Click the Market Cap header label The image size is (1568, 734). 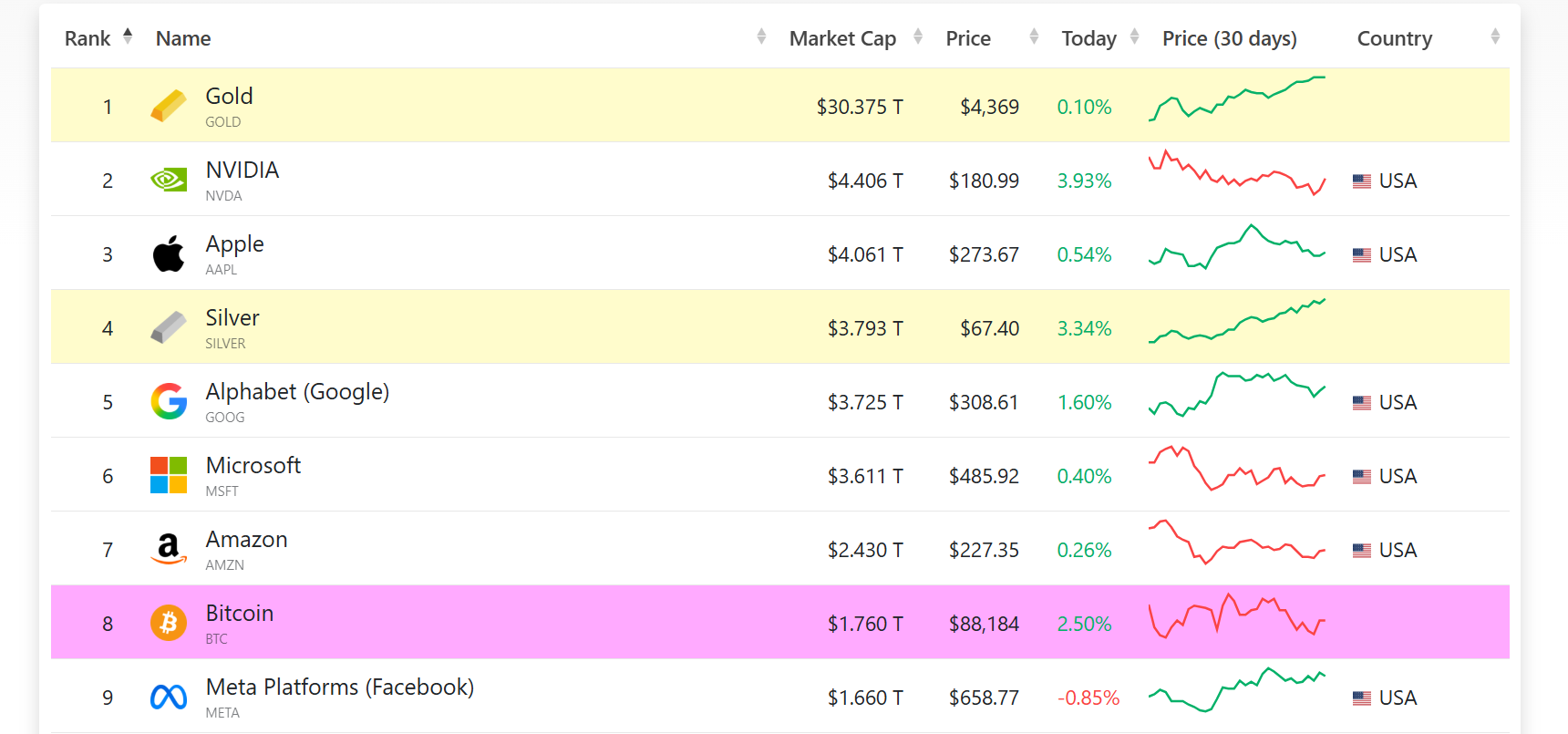tap(842, 38)
